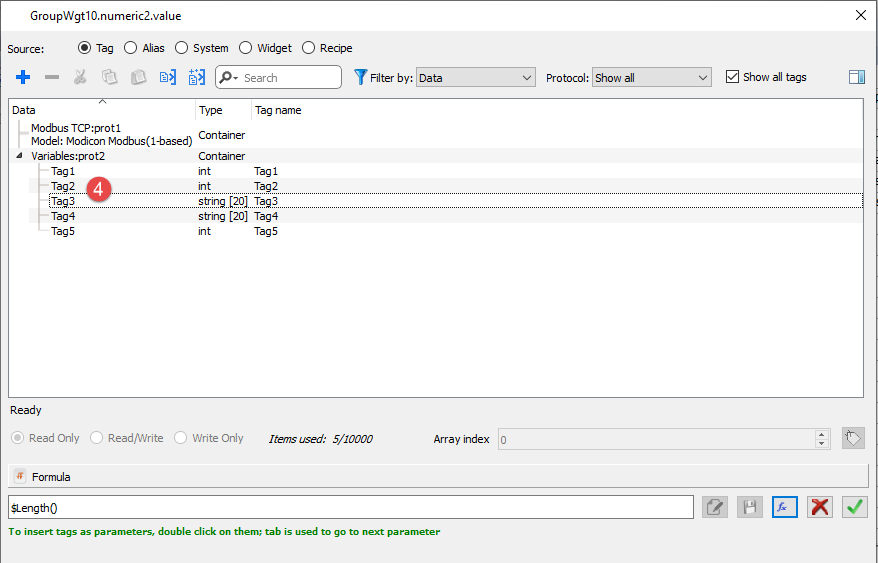The width and height of the screenshot is (878, 563).
Task: Toggle the panel layout icon at toolbar right
Action: point(856,77)
